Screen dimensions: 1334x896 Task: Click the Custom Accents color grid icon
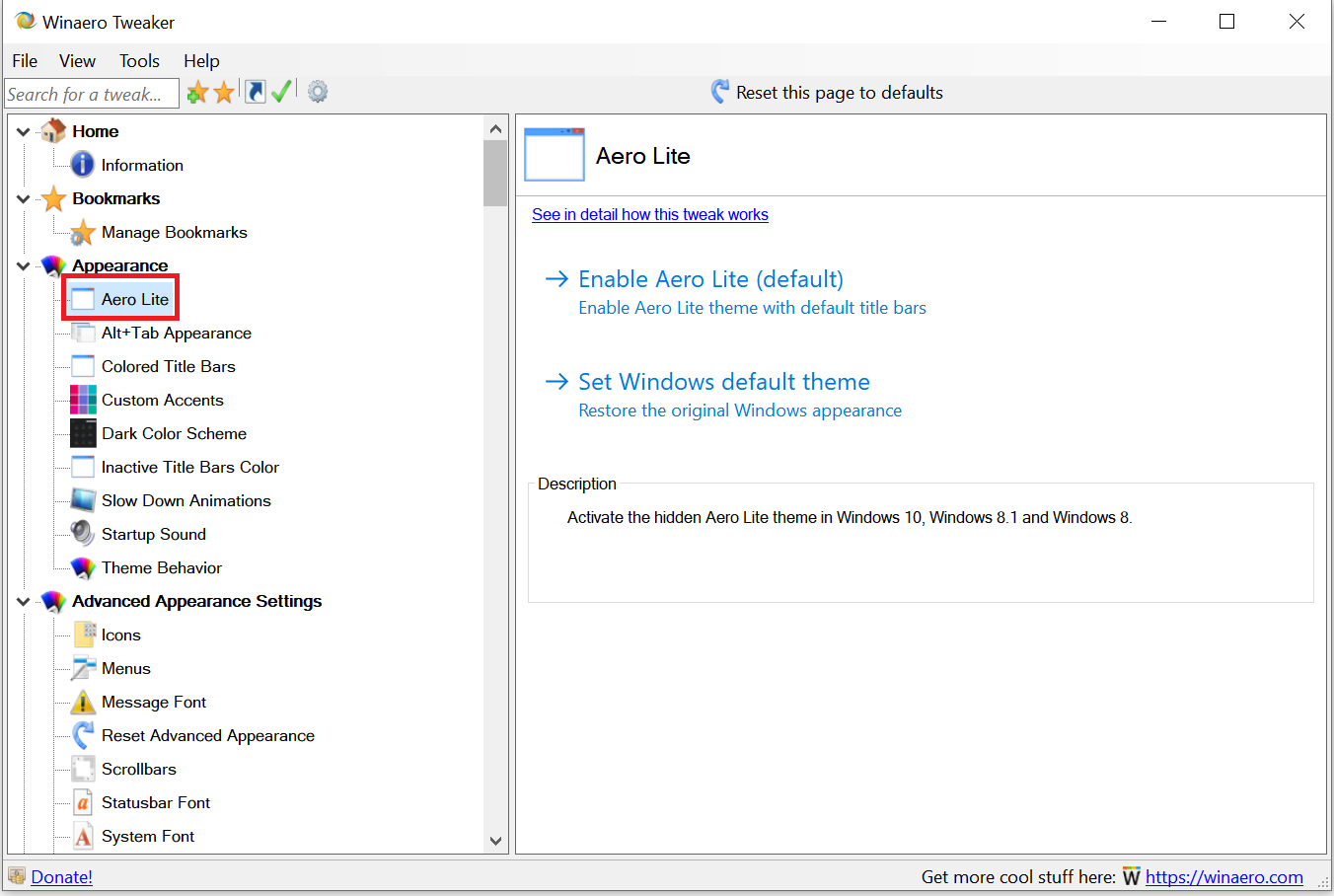coord(83,400)
